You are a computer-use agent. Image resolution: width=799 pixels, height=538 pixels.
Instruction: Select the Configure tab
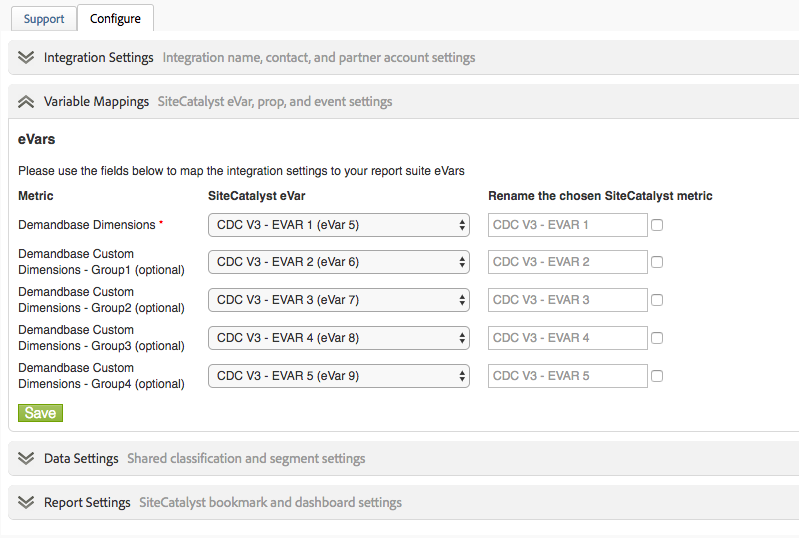115,19
